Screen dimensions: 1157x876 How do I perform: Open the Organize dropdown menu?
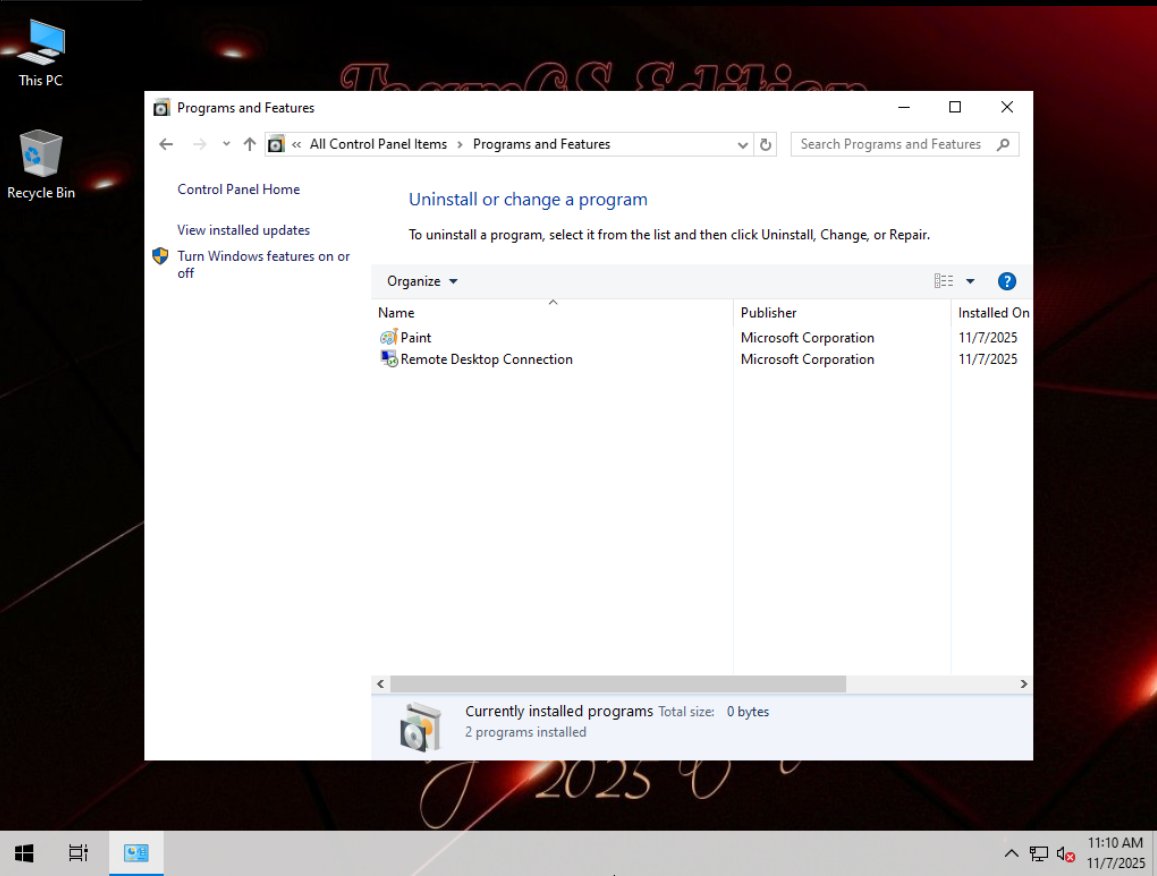[422, 281]
